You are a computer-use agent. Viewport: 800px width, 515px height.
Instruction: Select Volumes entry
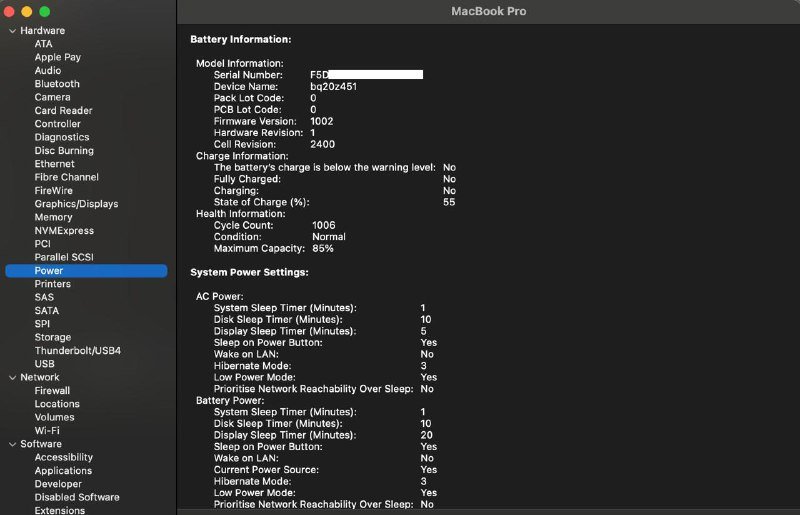click(x=55, y=417)
